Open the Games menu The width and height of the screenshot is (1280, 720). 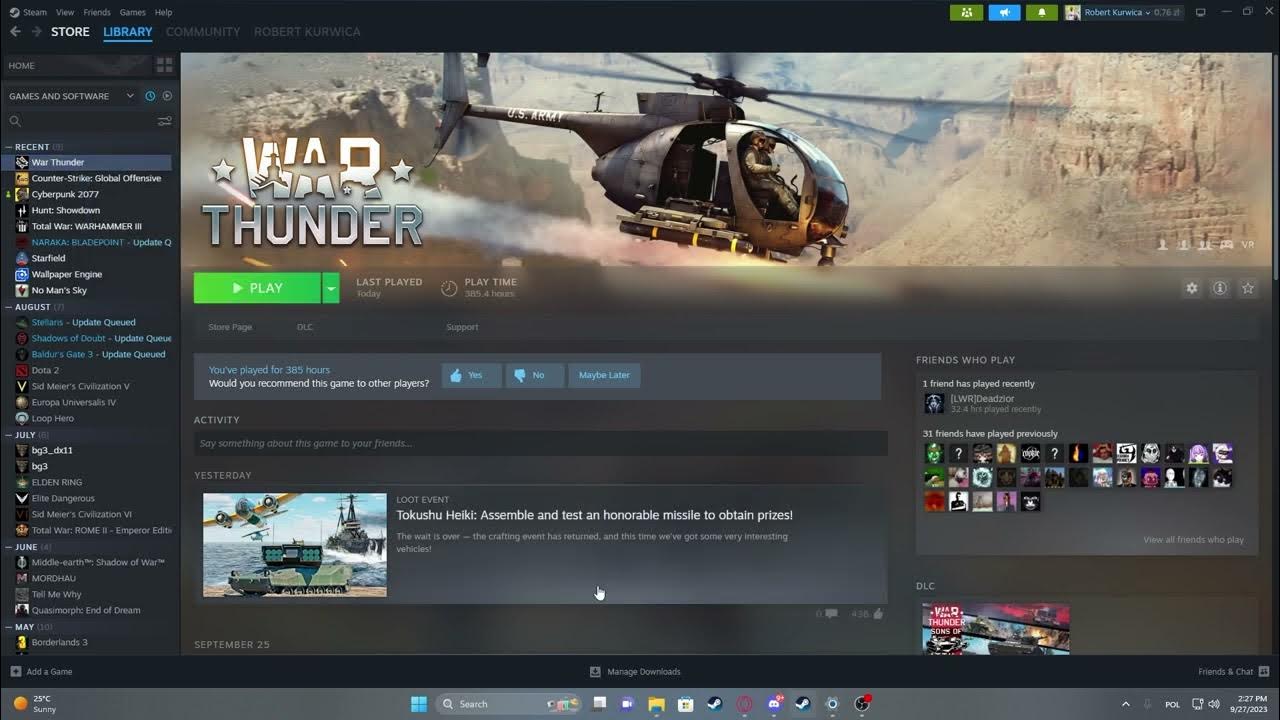pyautogui.click(x=132, y=12)
